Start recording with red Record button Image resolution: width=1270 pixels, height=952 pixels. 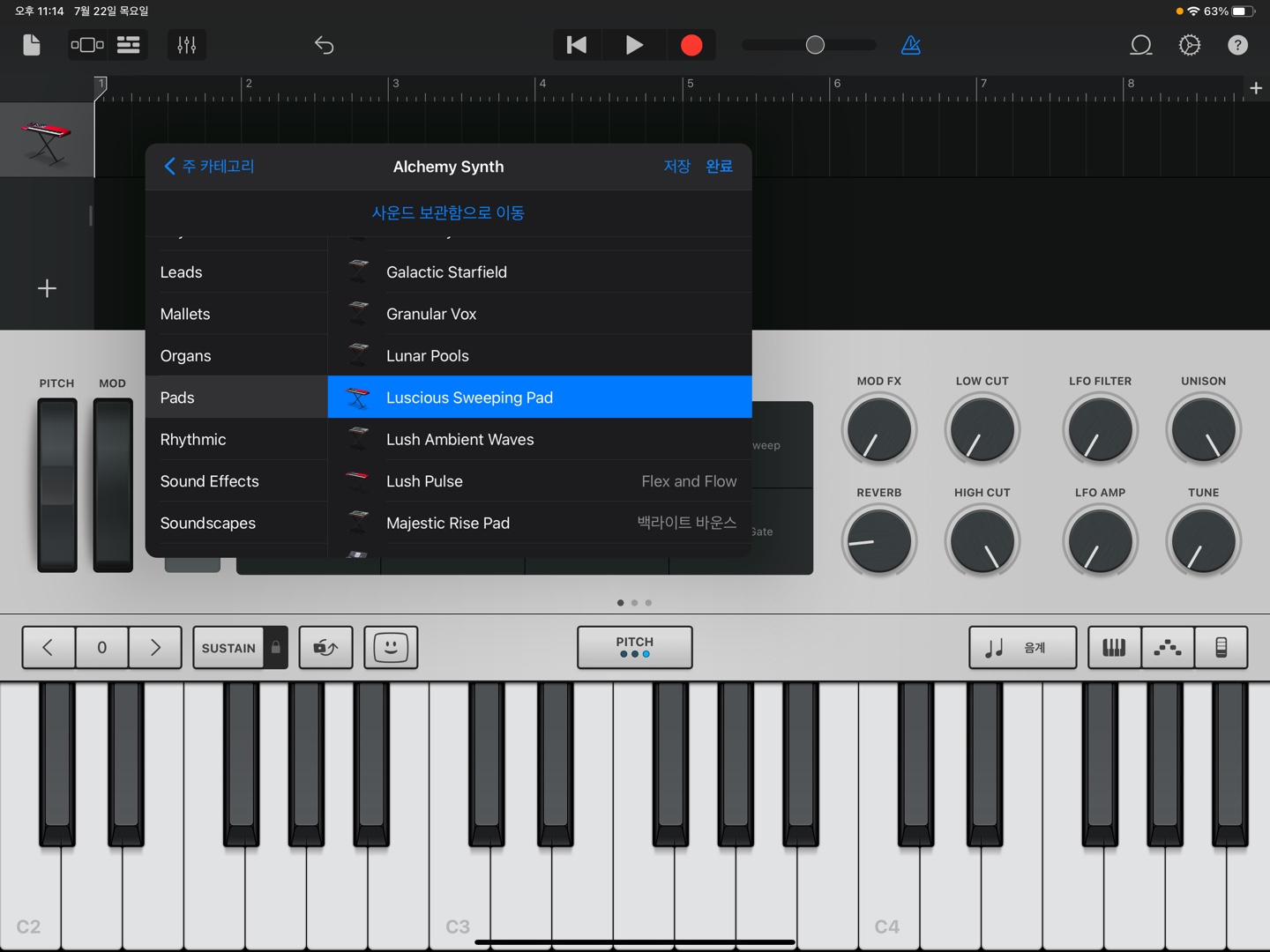[x=691, y=45]
